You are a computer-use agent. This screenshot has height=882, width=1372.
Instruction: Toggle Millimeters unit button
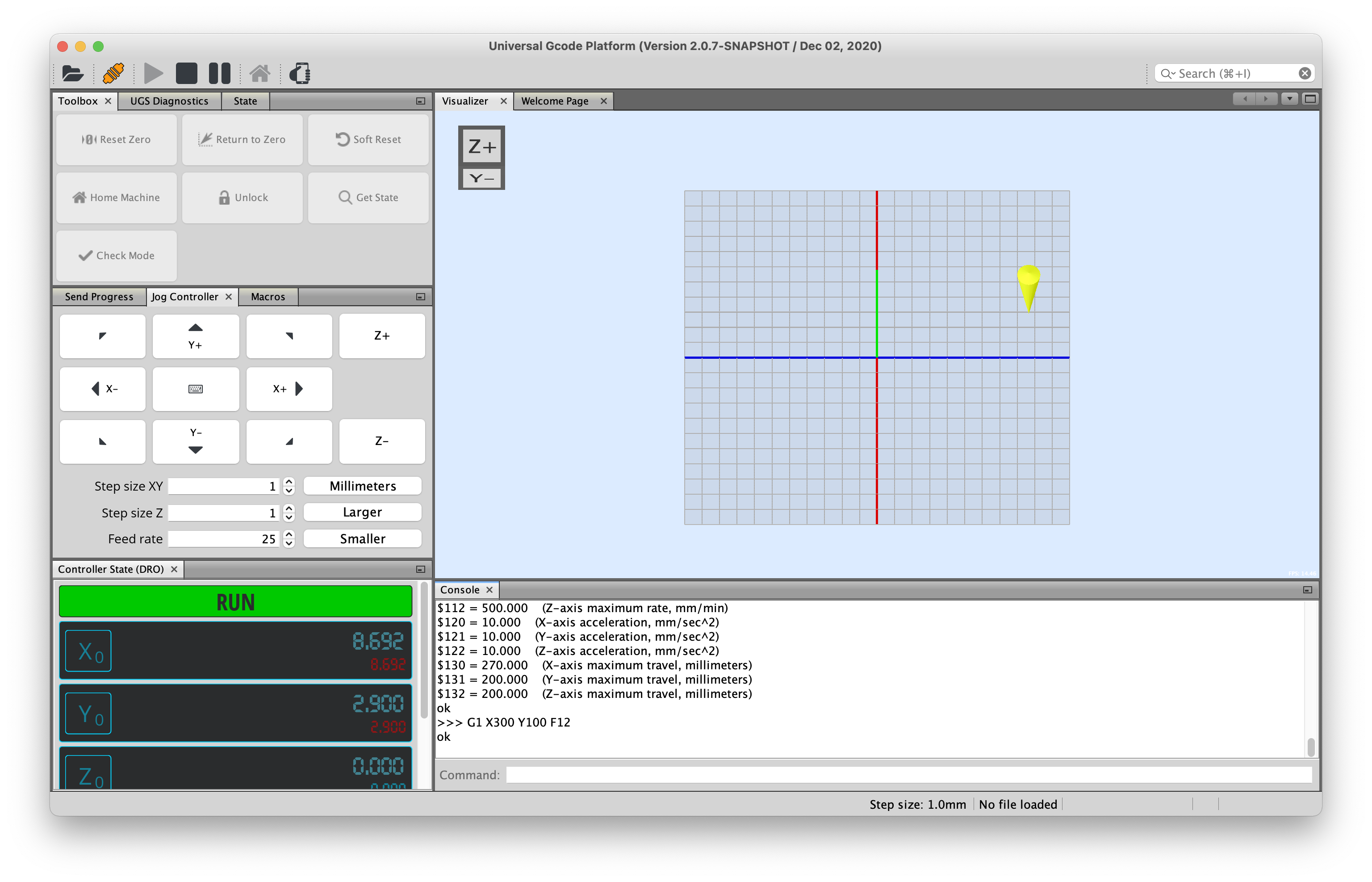pos(362,486)
